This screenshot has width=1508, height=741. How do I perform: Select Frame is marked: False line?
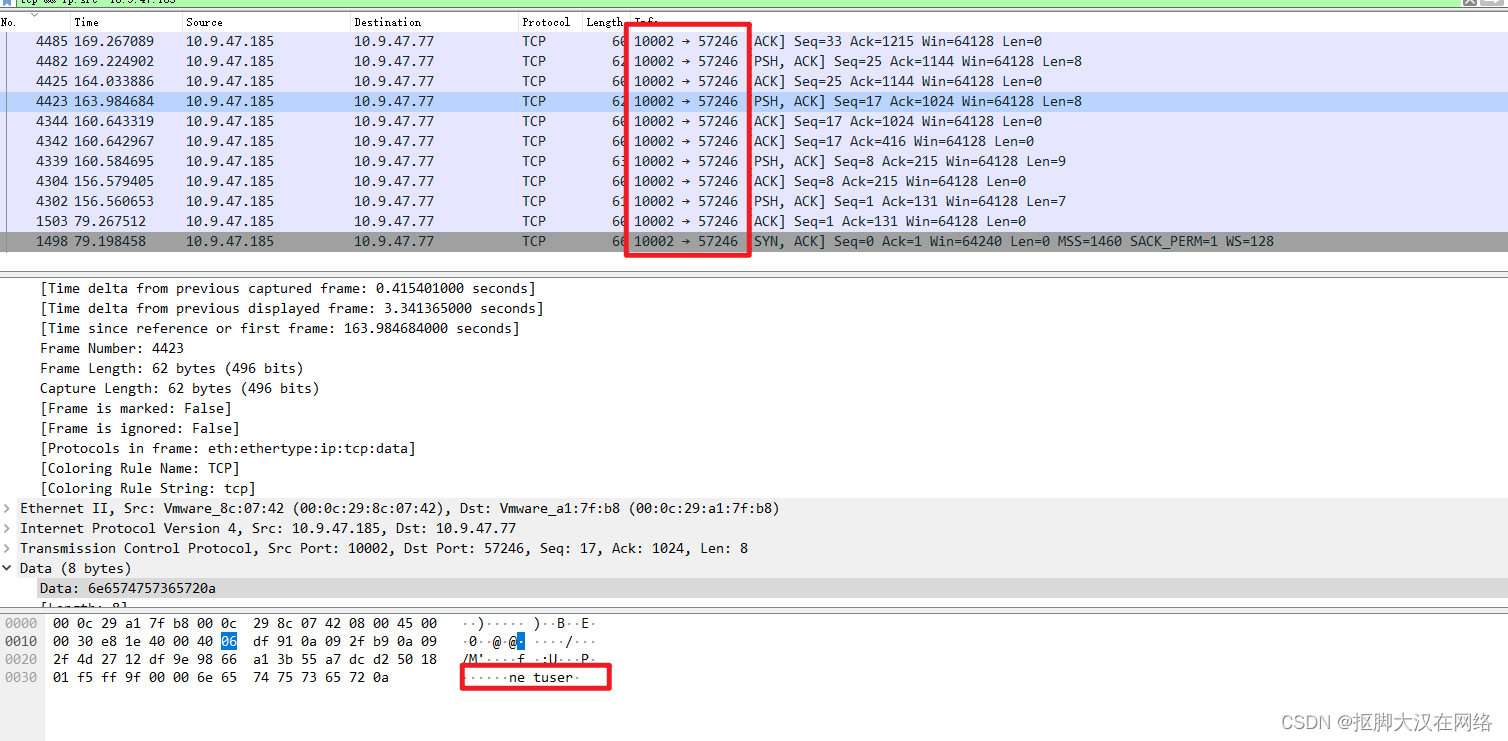[136, 408]
